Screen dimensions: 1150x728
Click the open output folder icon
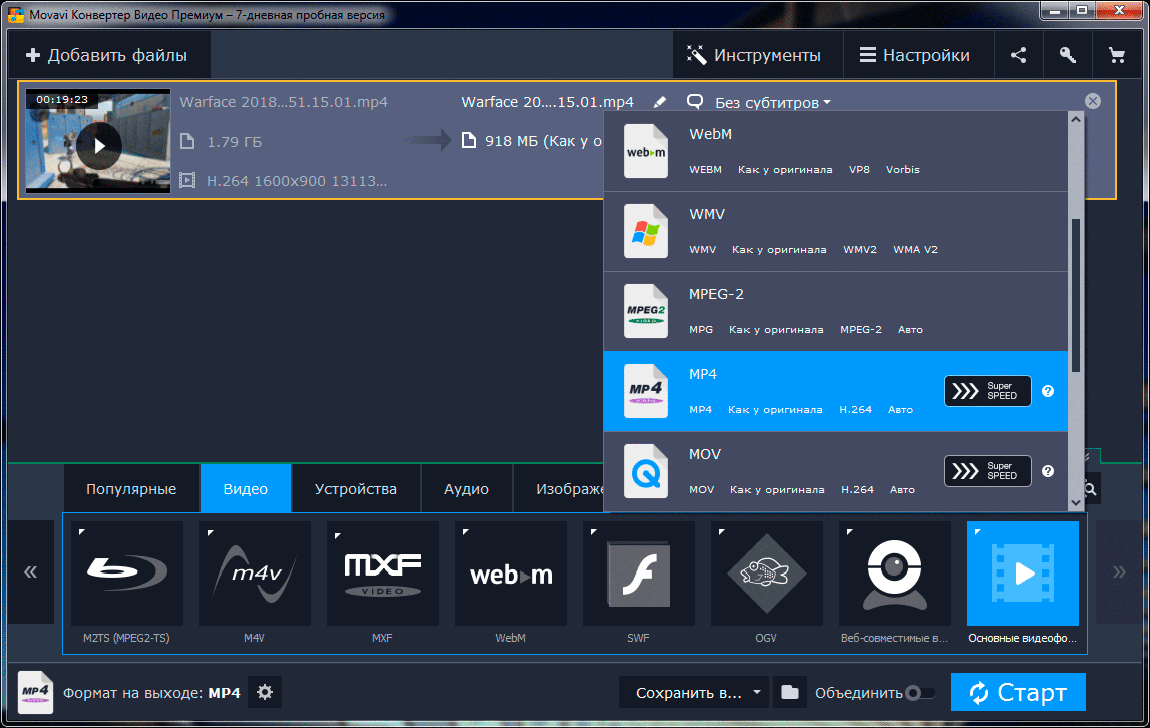click(x=790, y=692)
